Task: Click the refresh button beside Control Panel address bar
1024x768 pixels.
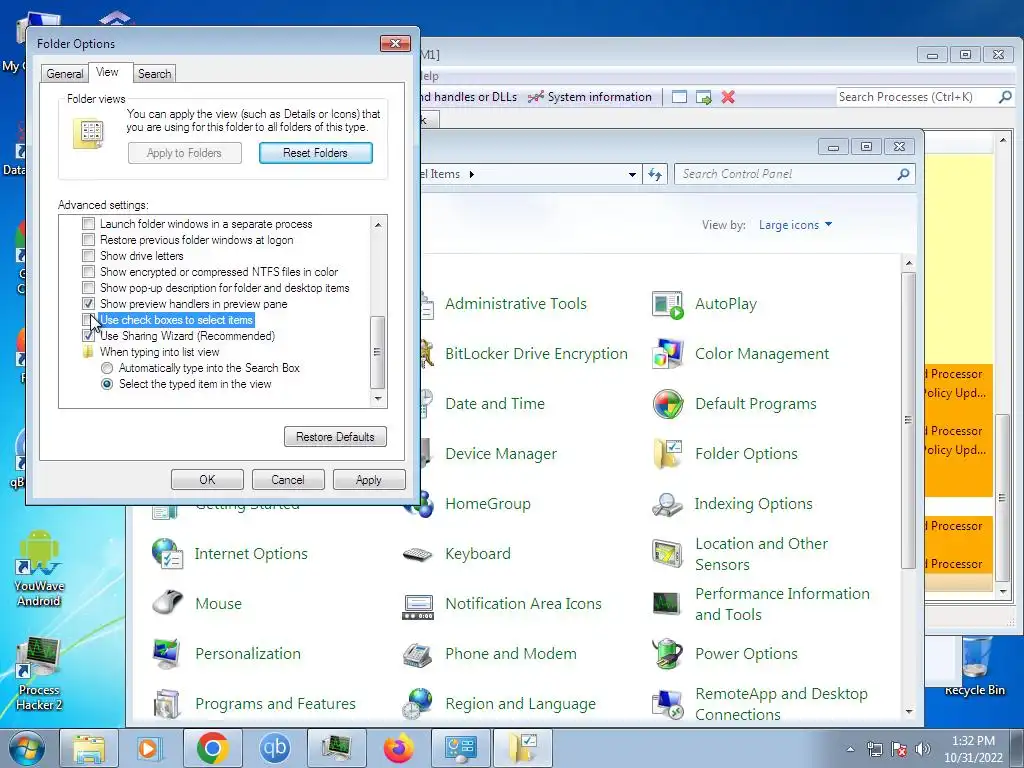Action: (655, 174)
